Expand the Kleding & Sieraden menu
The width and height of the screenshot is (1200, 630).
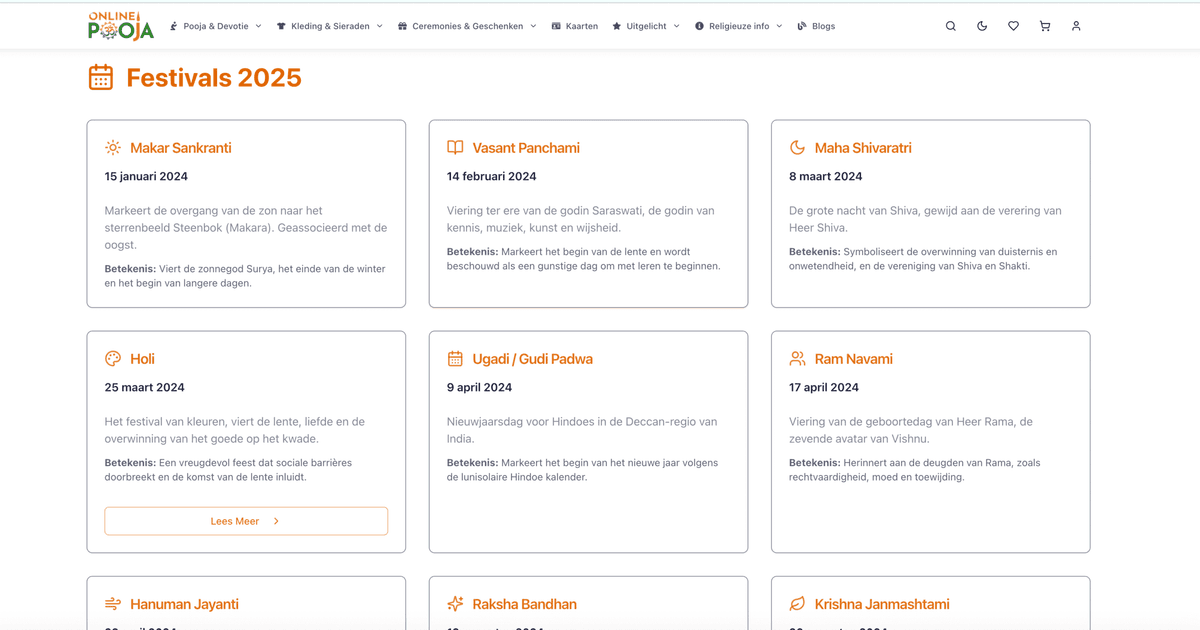pyautogui.click(x=329, y=26)
